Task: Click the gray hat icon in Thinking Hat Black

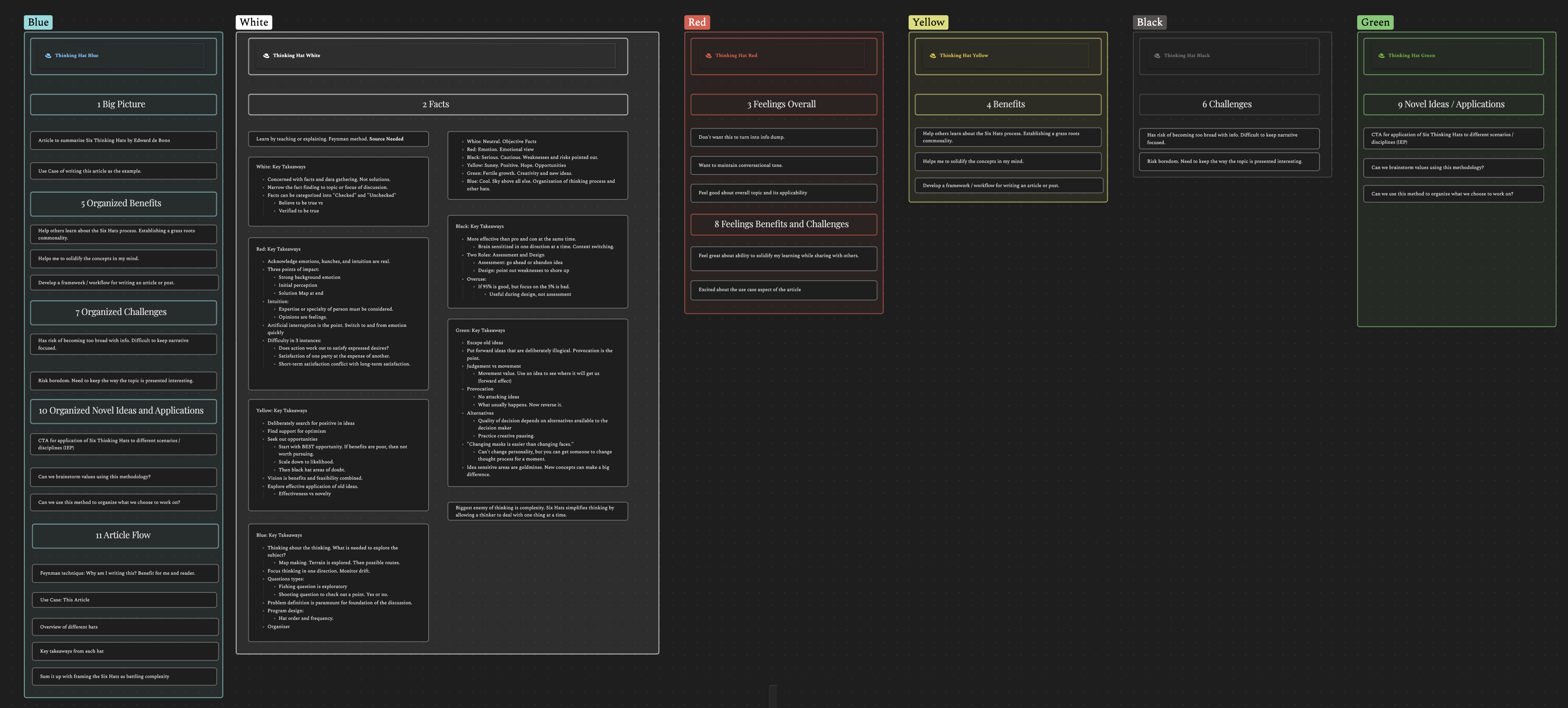Action: click(x=1157, y=55)
